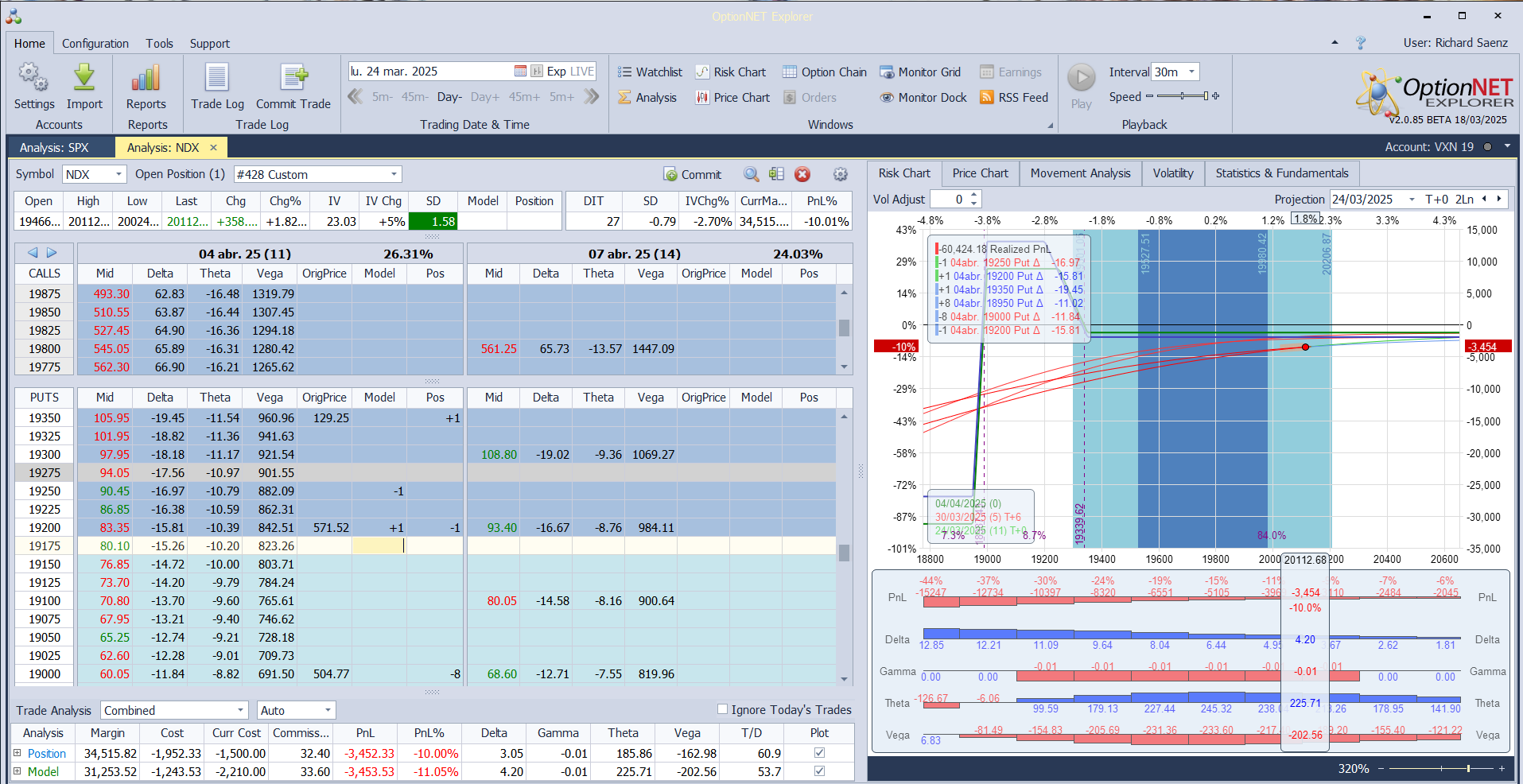Increment the Vol Adjust stepper
The height and width of the screenshot is (784, 1523).
pos(974,195)
